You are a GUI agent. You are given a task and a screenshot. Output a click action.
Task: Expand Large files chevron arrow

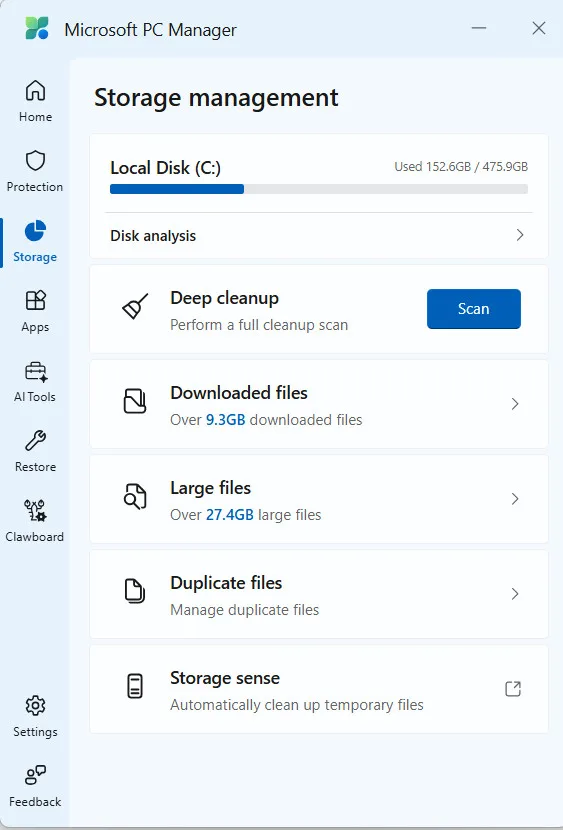point(515,499)
